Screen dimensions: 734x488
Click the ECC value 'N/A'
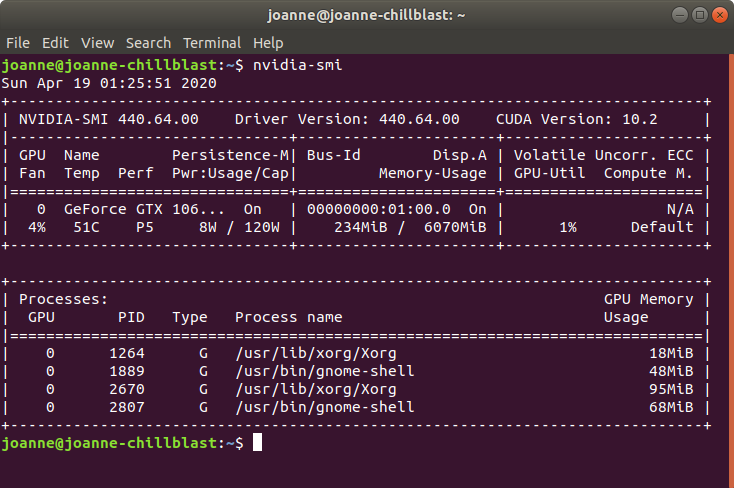pyautogui.click(x=680, y=209)
